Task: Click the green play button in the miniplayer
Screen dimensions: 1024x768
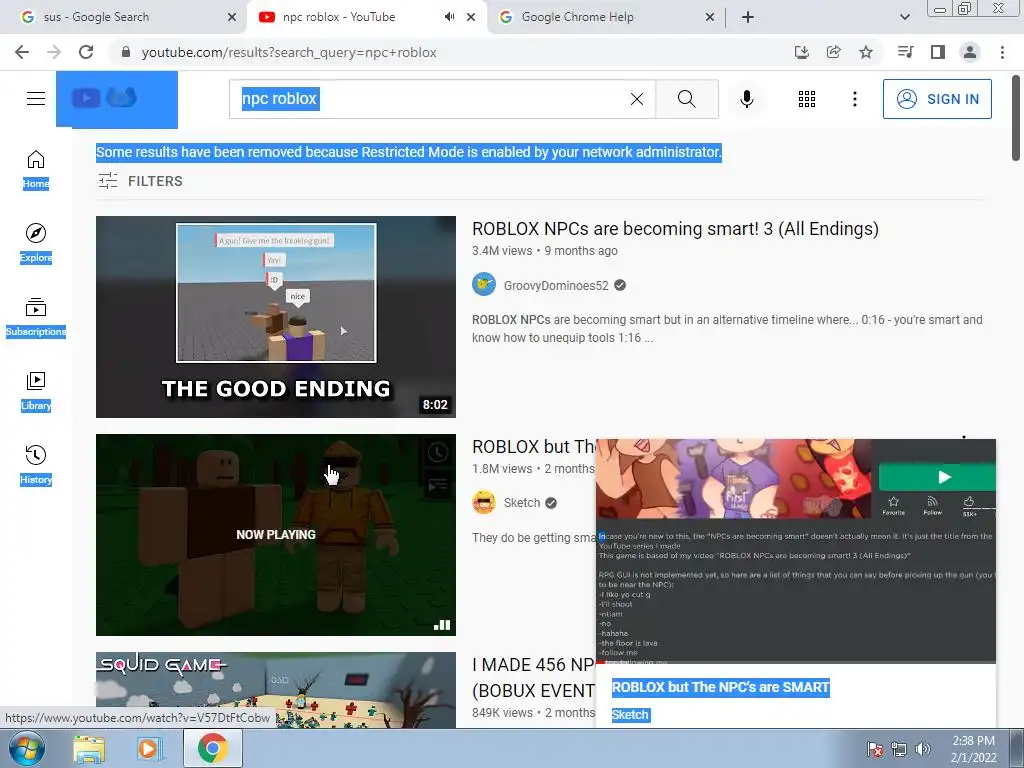Action: coord(937,477)
